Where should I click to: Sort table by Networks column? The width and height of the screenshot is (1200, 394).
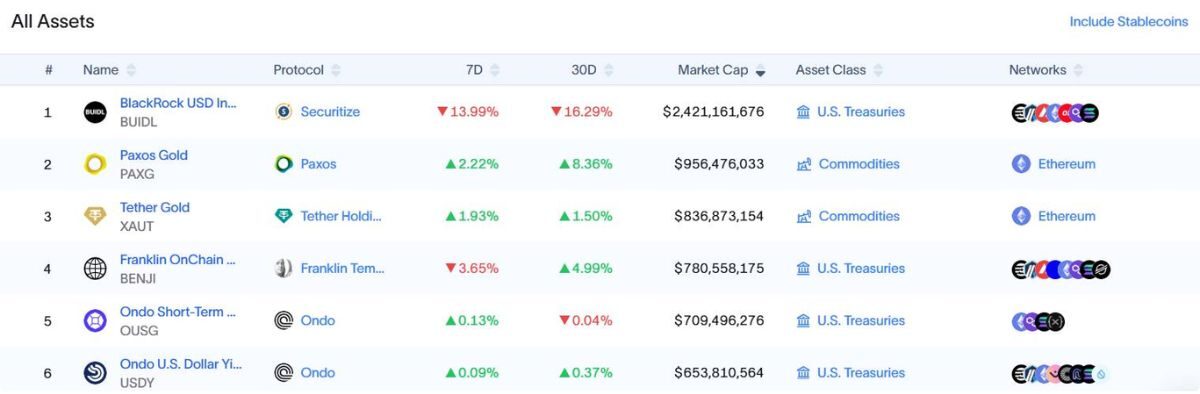[1046, 70]
